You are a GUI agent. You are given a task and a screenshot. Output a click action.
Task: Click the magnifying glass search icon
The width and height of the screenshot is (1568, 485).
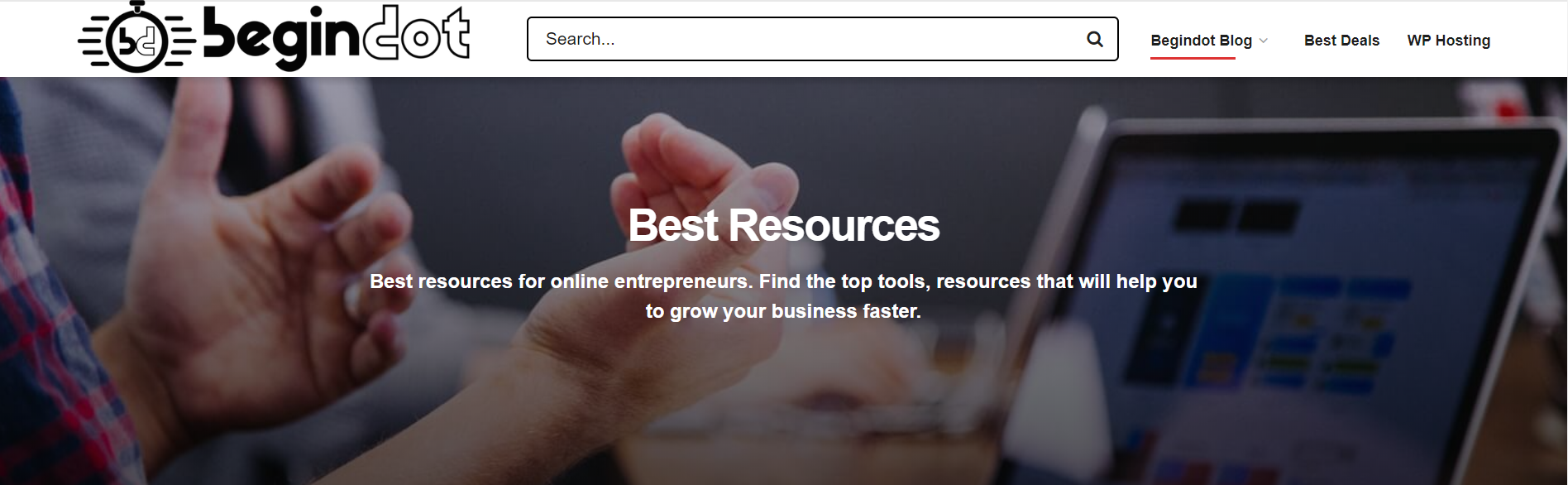[x=1095, y=39]
